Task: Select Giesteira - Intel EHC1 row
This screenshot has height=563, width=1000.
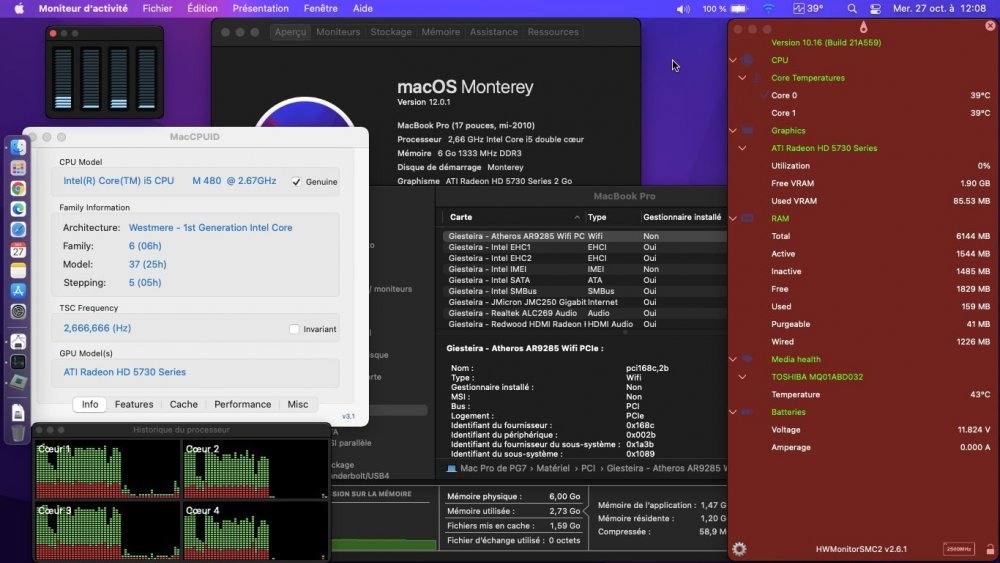Action: coord(584,247)
